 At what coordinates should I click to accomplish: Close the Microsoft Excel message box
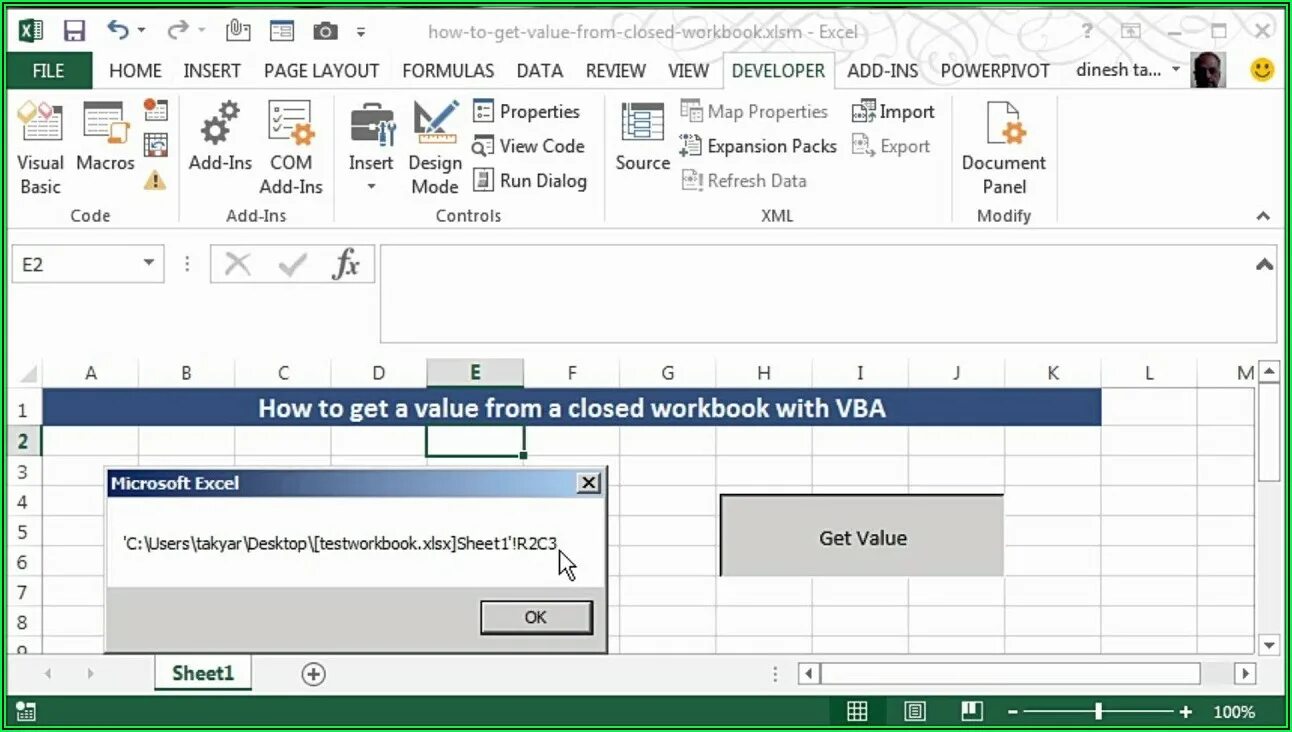(589, 483)
